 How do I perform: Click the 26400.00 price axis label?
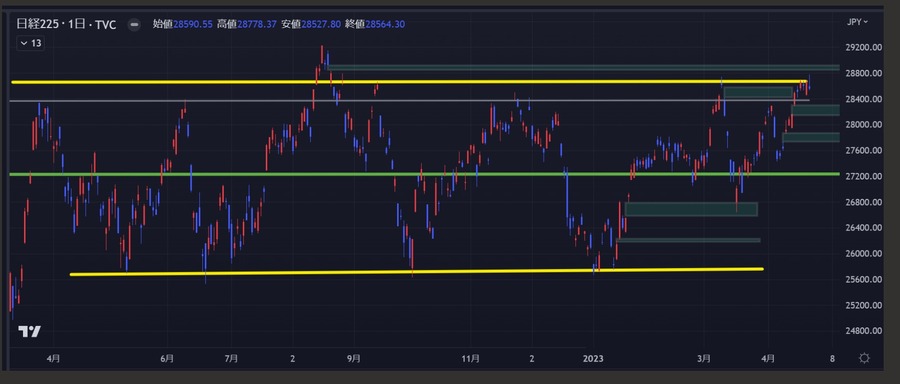coord(863,228)
